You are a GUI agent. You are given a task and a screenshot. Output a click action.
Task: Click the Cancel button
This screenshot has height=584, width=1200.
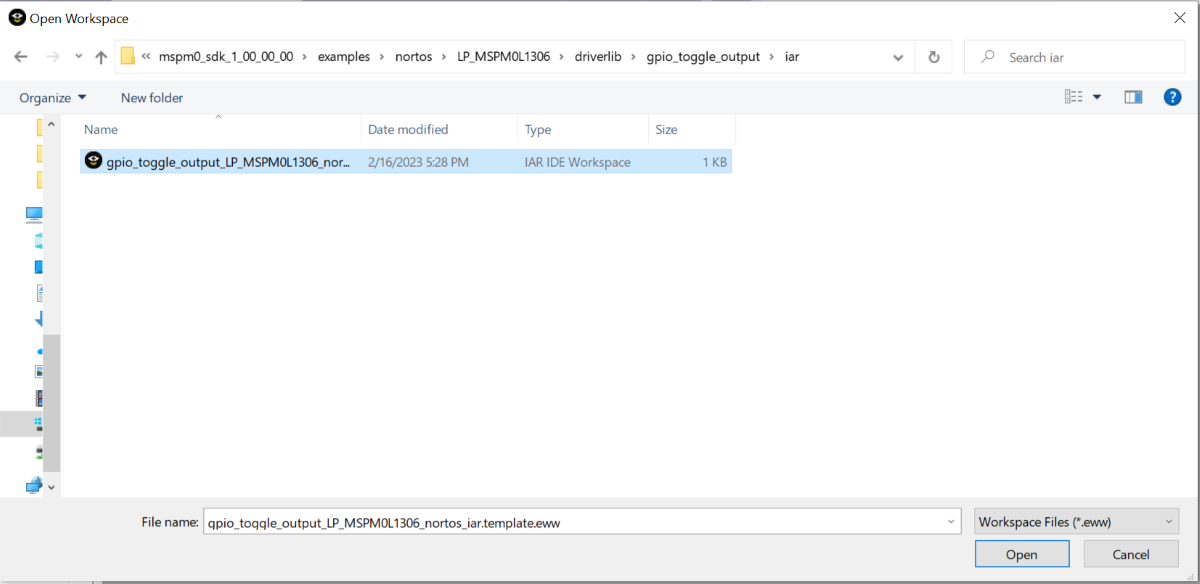(x=1131, y=554)
